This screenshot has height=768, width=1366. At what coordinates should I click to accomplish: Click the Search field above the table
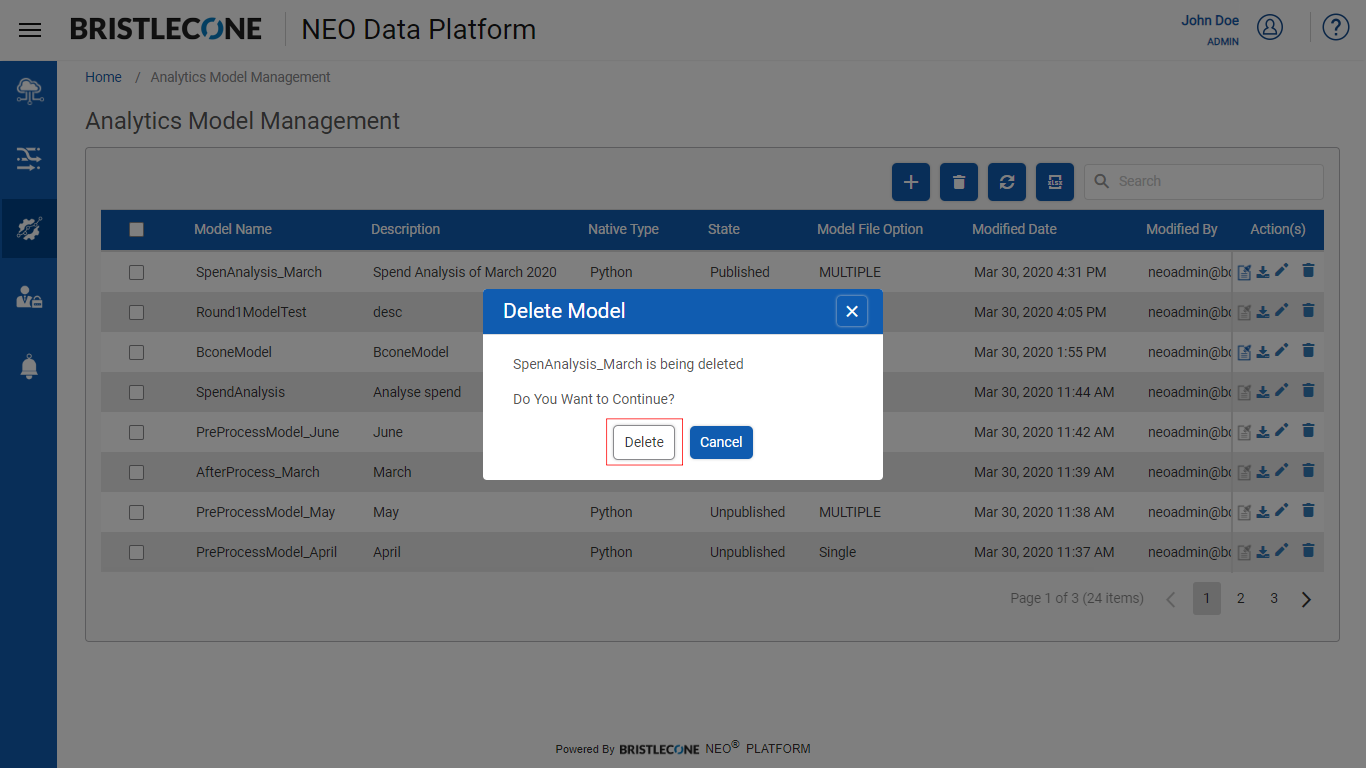tap(1204, 181)
